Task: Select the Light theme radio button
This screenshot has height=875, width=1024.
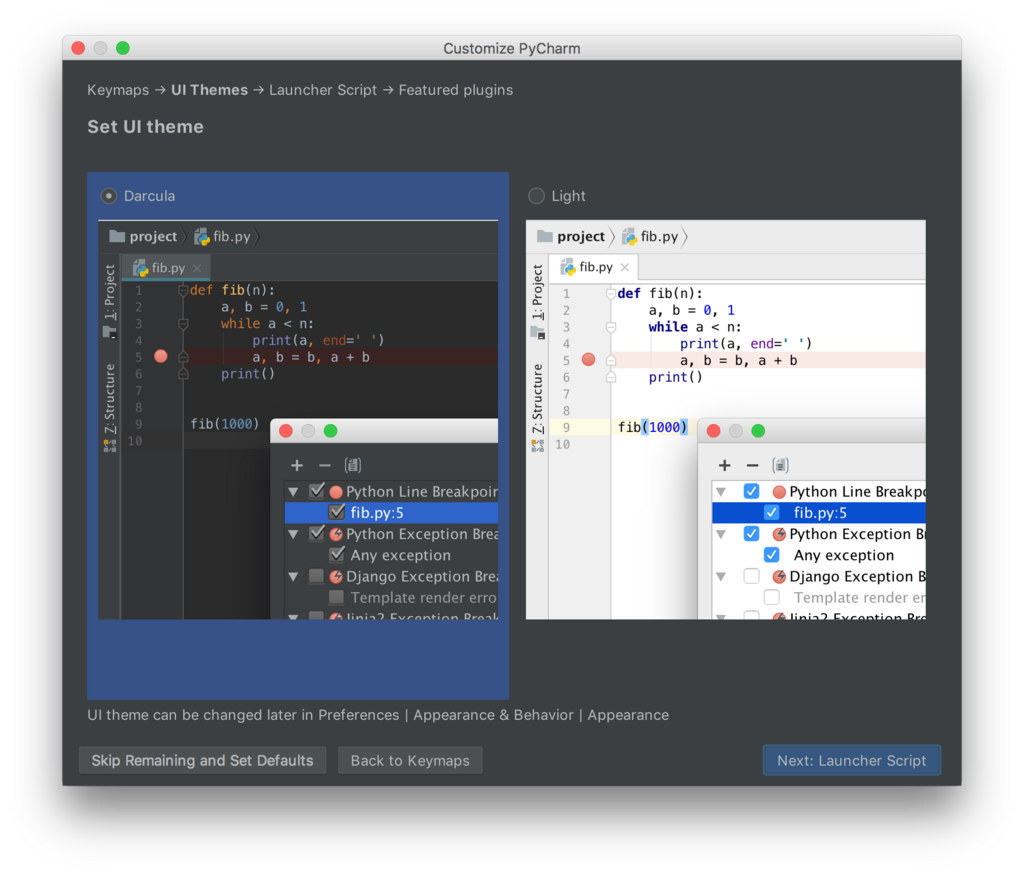Action: 536,196
